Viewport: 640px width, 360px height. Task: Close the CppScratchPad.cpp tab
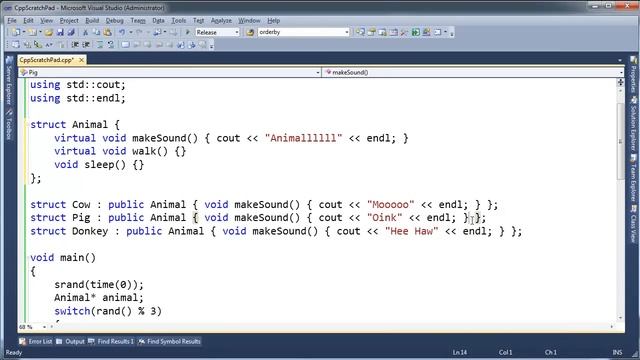click(x=81, y=60)
